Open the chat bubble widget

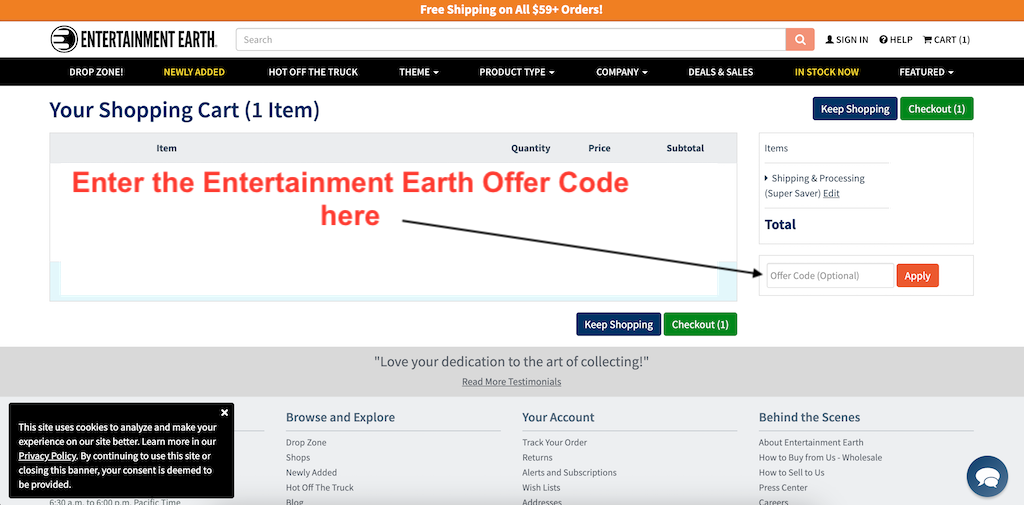(987, 476)
